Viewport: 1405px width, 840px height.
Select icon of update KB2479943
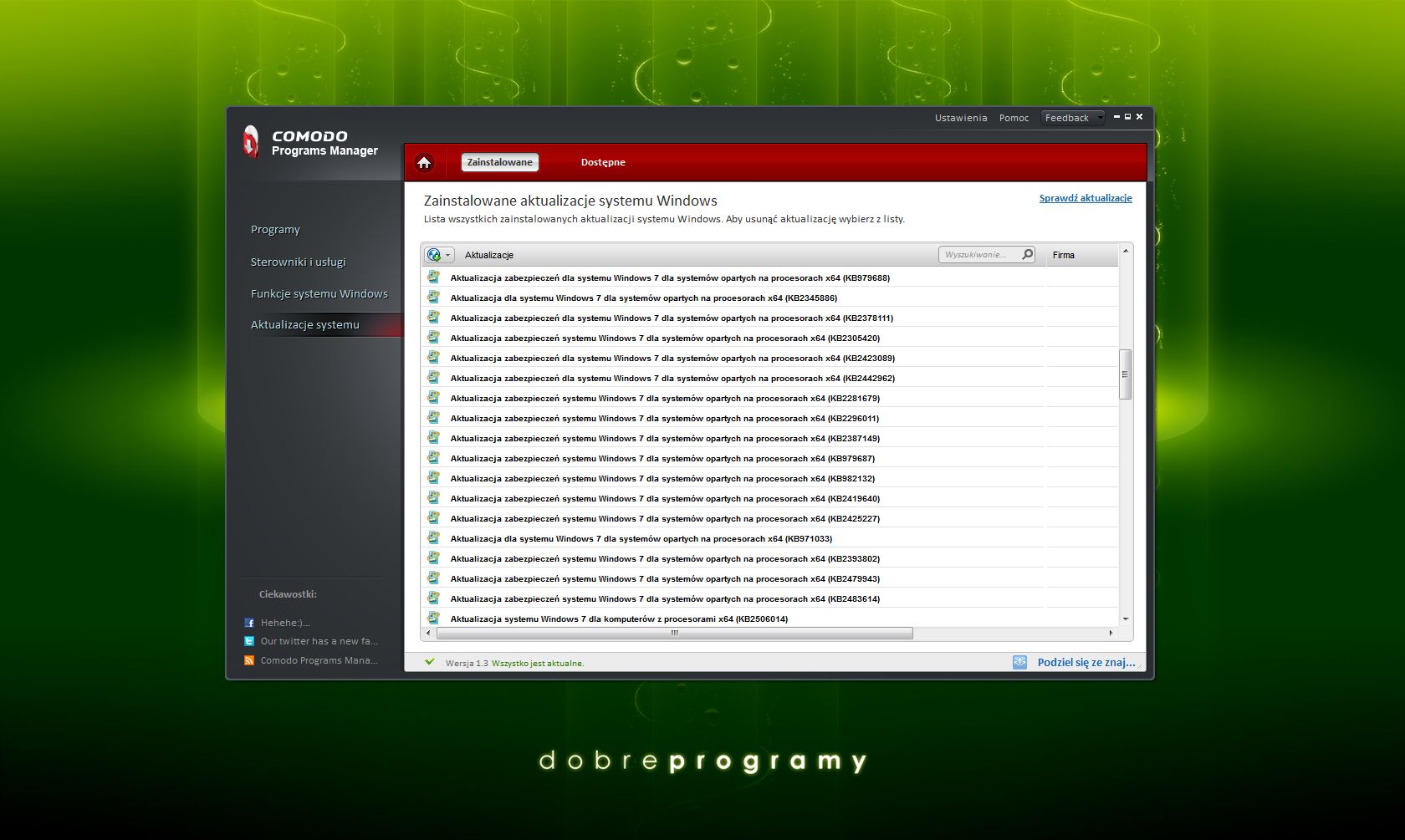coord(433,578)
